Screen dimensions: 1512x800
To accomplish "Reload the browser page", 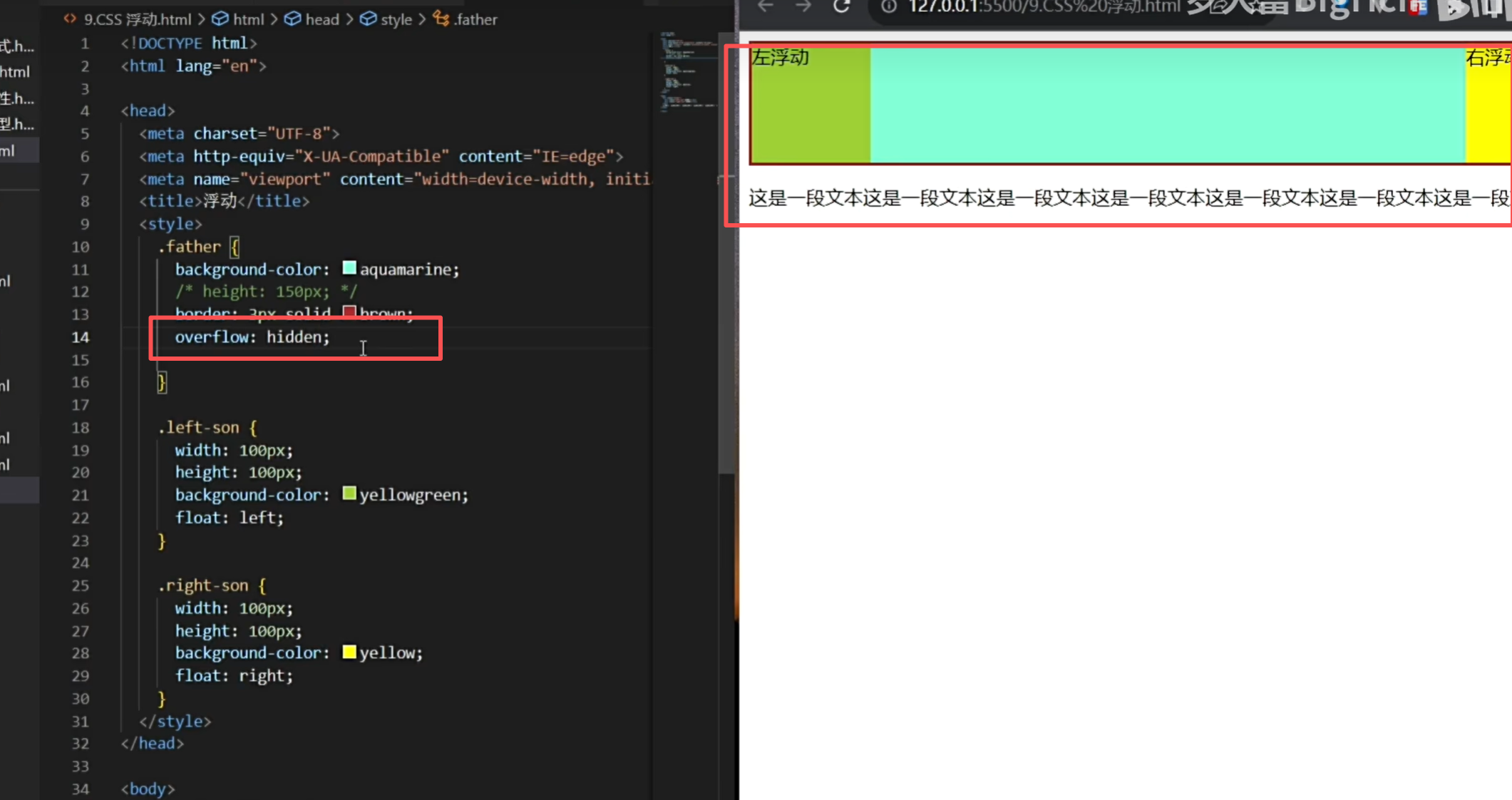I will (842, 6).
